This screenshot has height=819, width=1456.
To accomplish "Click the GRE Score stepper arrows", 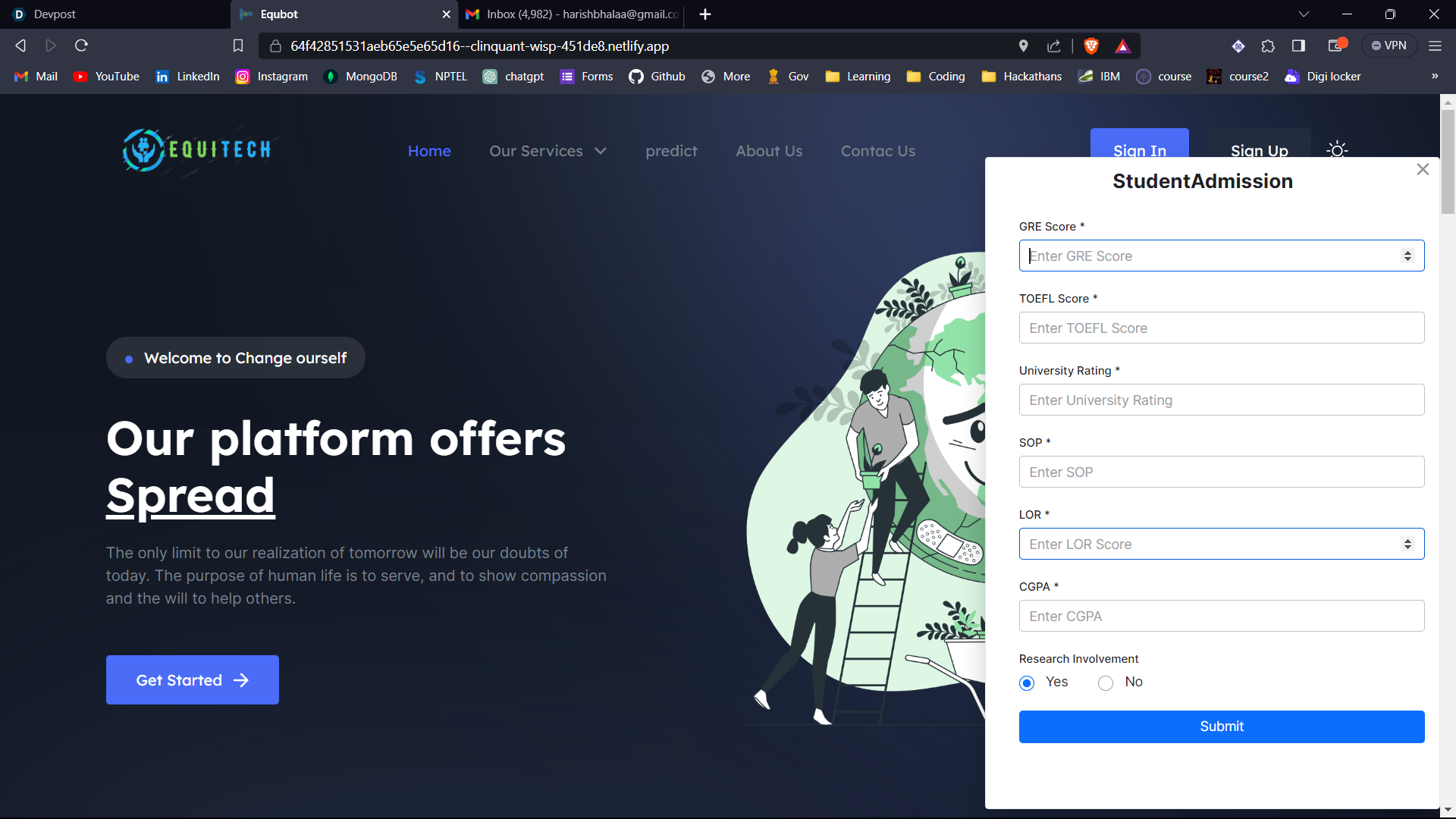I will point(1407,256).
